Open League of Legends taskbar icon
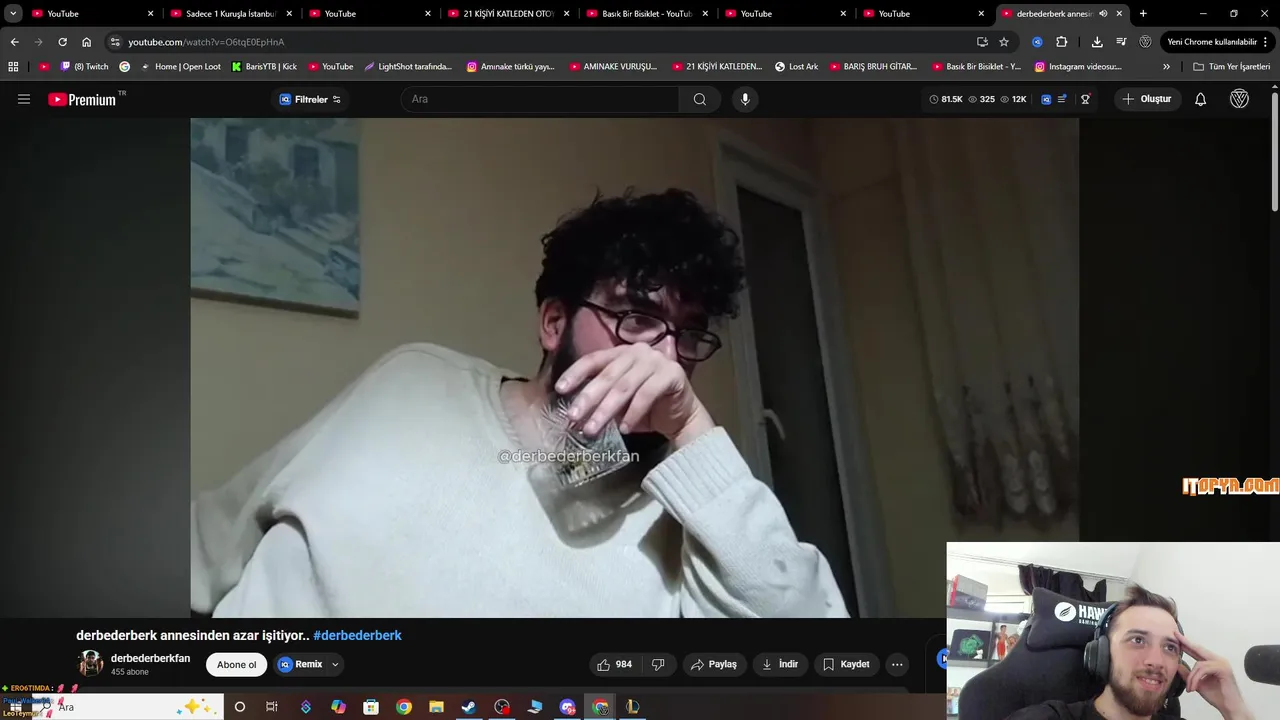 point(632,707)
